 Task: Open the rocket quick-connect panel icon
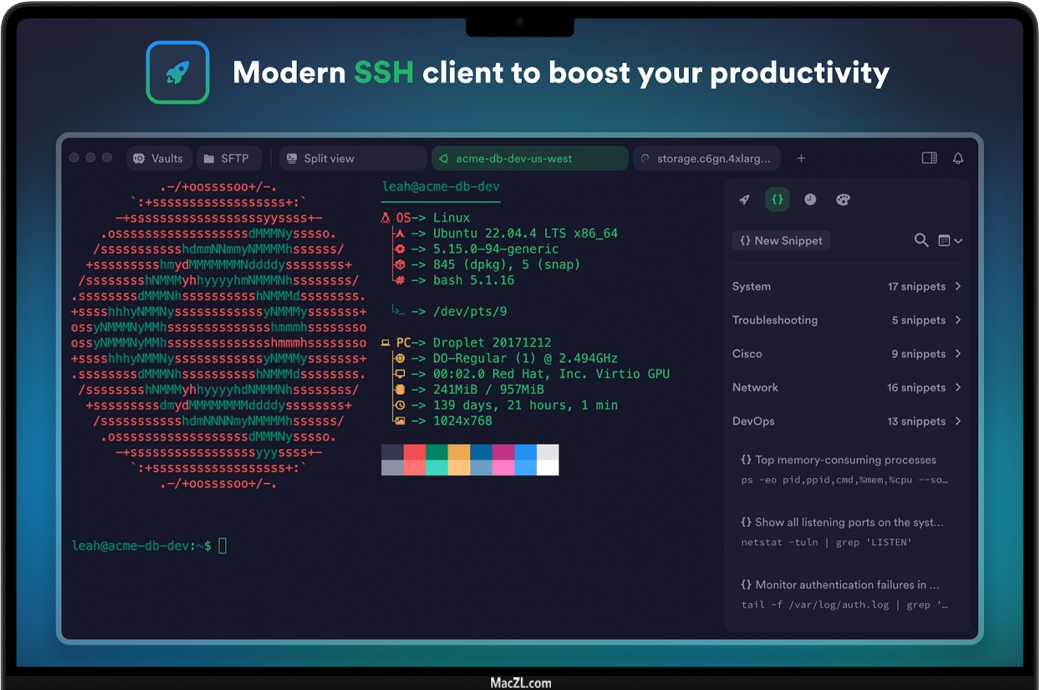point(744,199)
